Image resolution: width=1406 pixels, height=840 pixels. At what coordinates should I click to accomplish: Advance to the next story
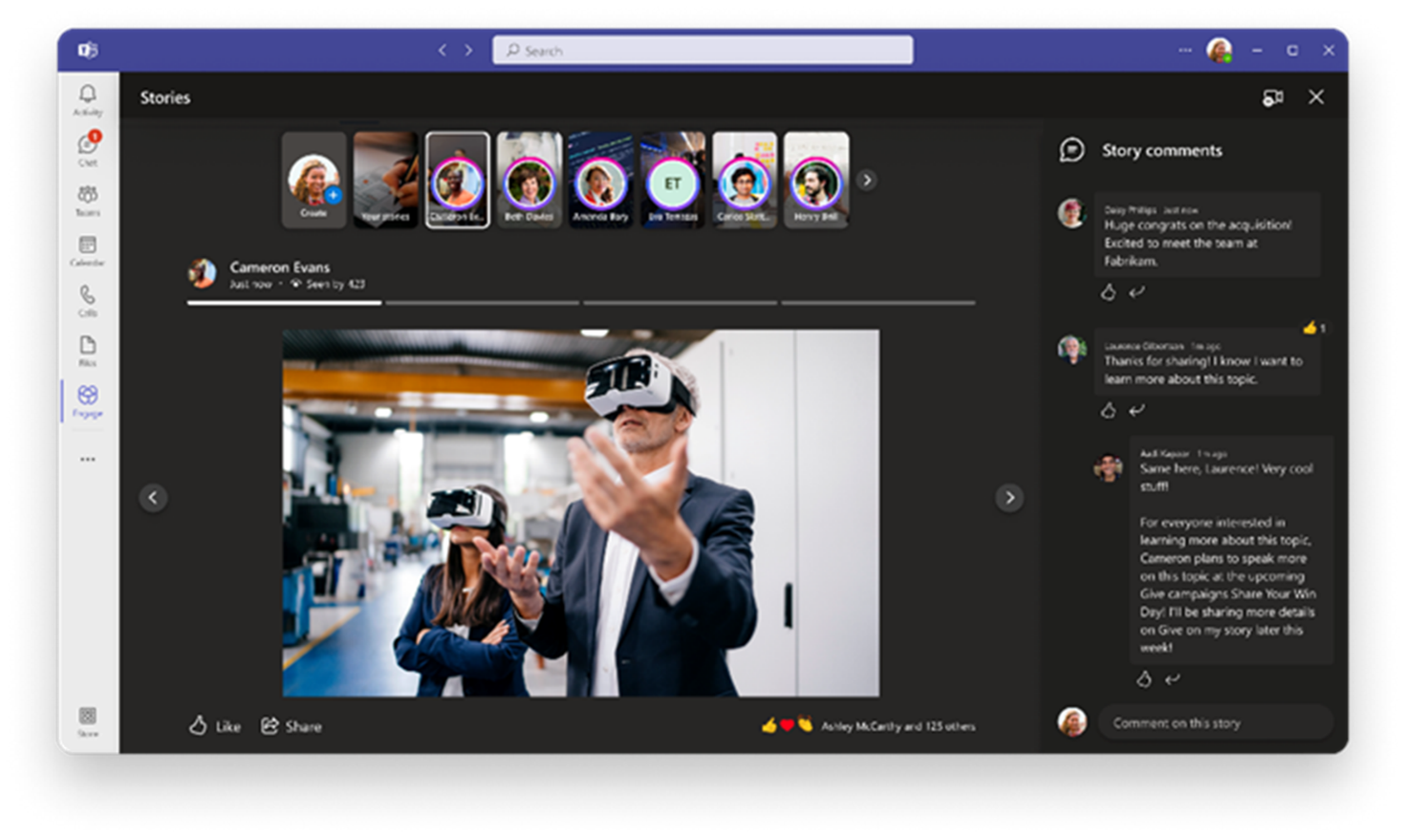(x=1009, y=497)
